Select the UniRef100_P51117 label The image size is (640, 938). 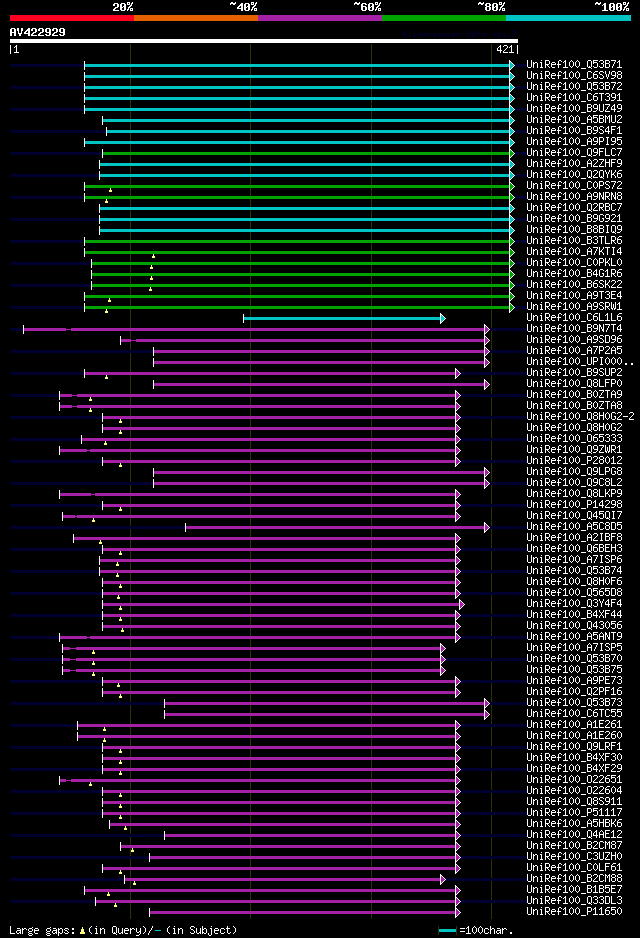[574, 812]
